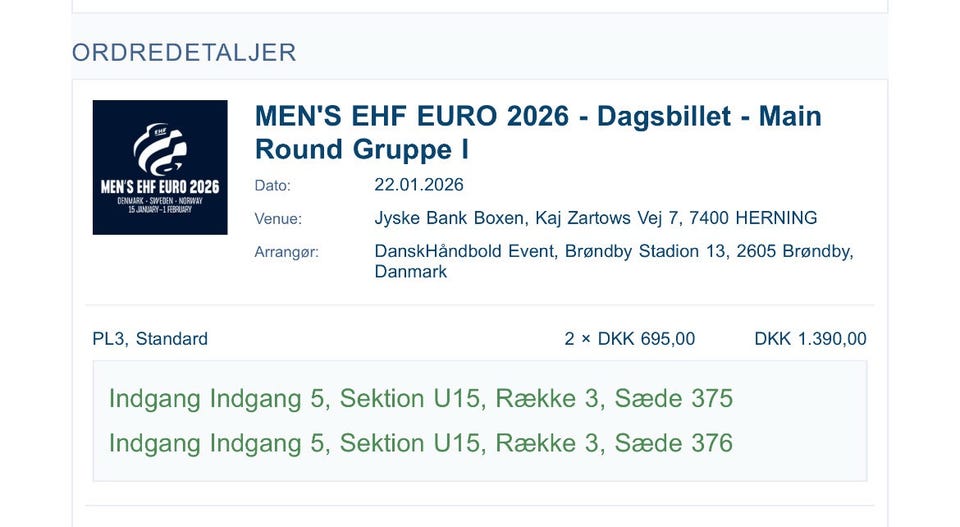Click the DKK 1.390,00 total amount
The image size is (960, 527).
pos(810,338)
